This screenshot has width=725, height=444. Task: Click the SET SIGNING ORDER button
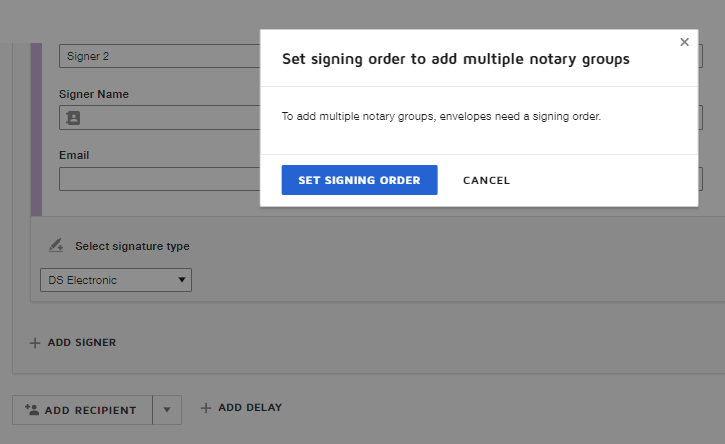[x=359, y=180]
